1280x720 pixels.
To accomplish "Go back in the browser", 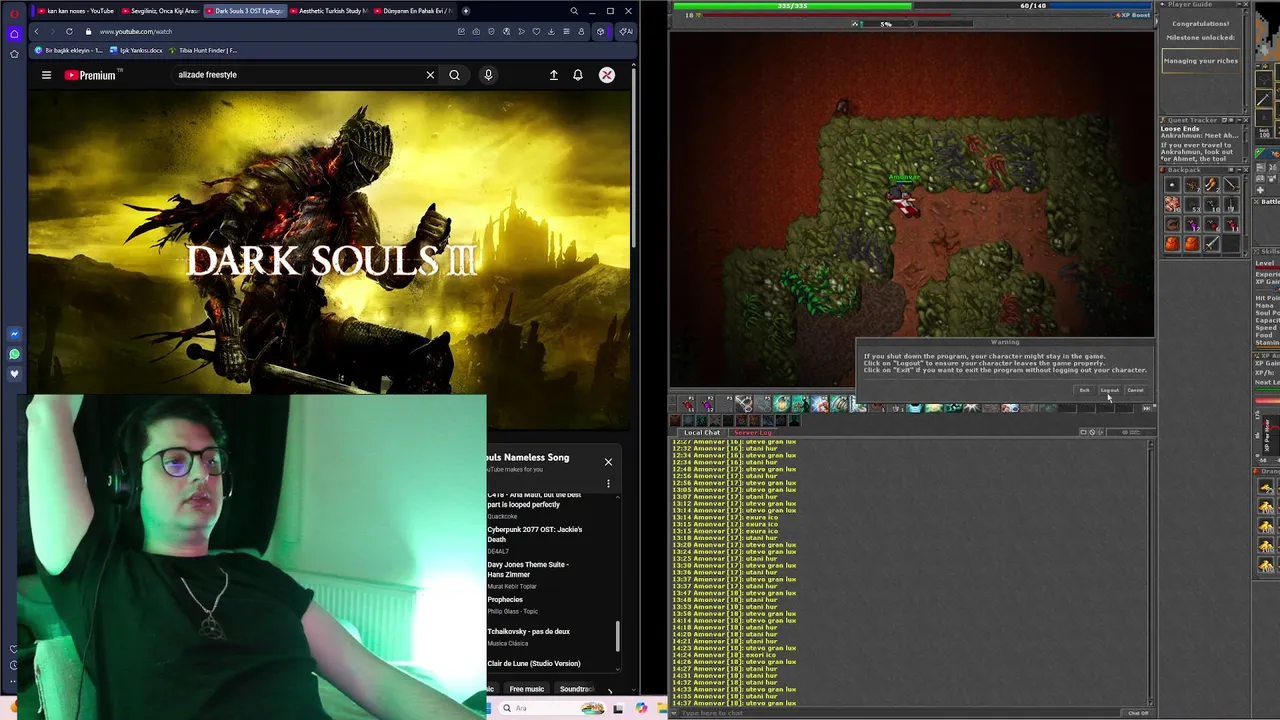I will click(37, 31).
